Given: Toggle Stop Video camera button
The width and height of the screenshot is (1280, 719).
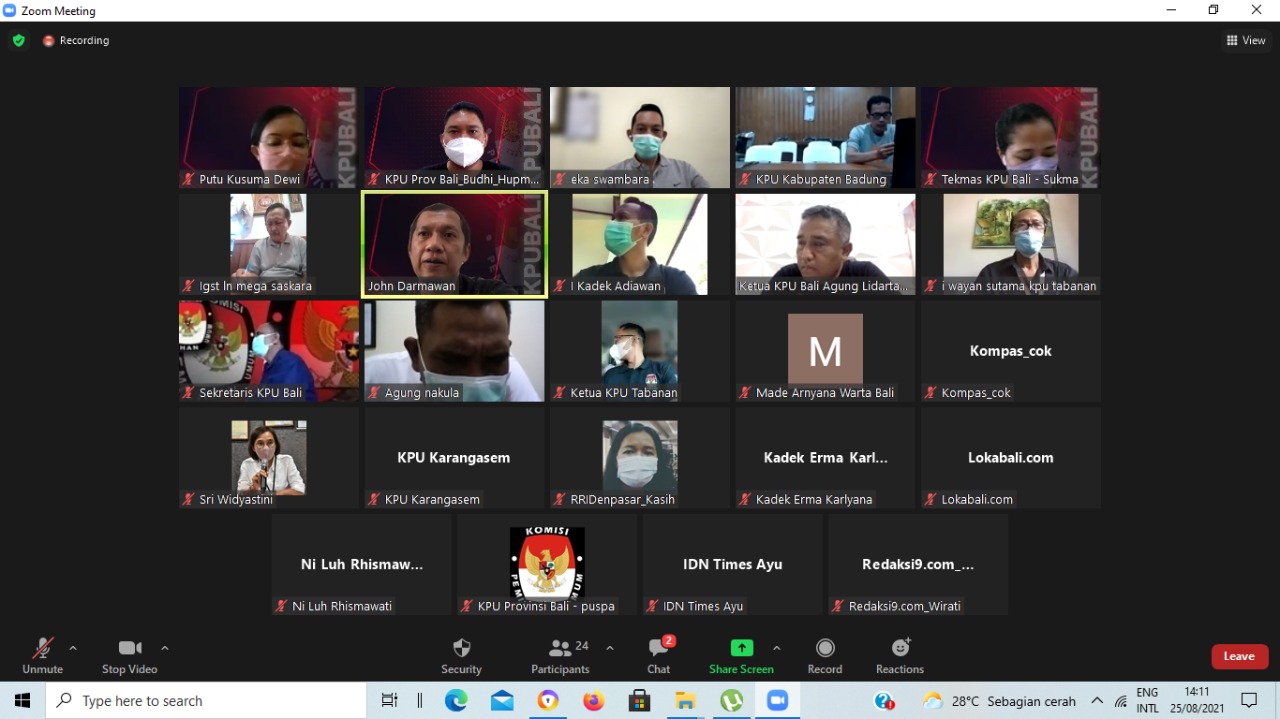Looking at the screenshot, I should click(x=129, y=648).
